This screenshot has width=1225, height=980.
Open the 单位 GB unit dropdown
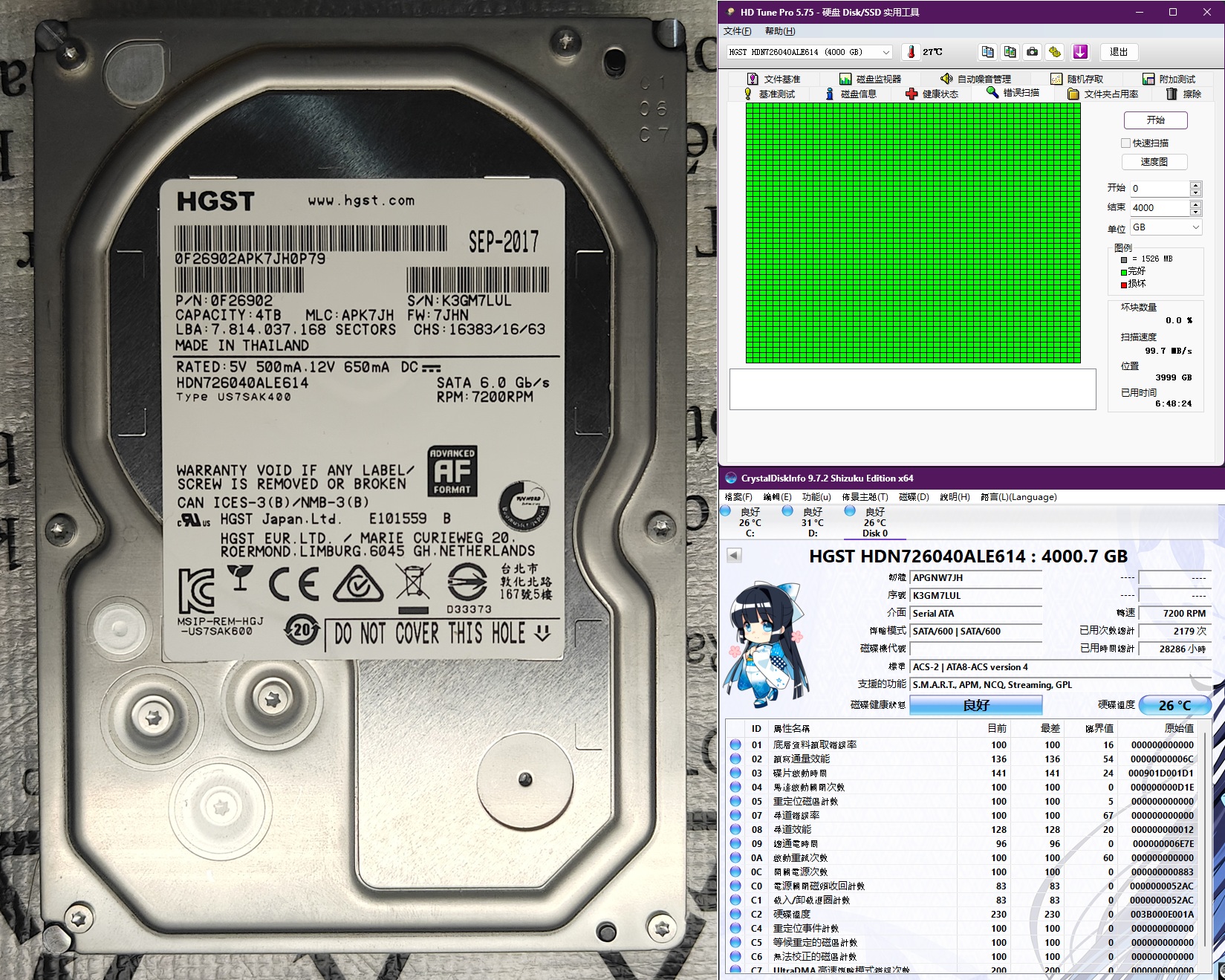1166,227
